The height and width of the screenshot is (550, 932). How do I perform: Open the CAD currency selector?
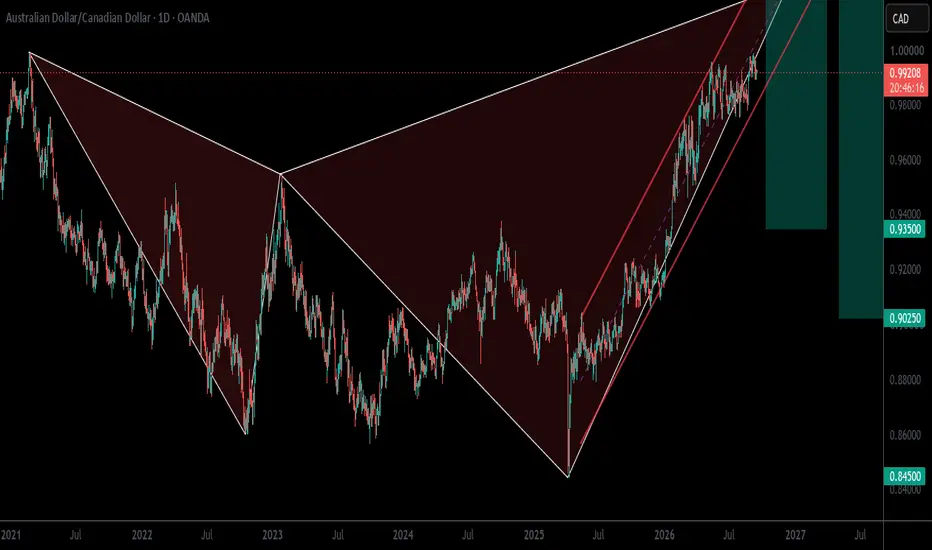pos(907,18)
